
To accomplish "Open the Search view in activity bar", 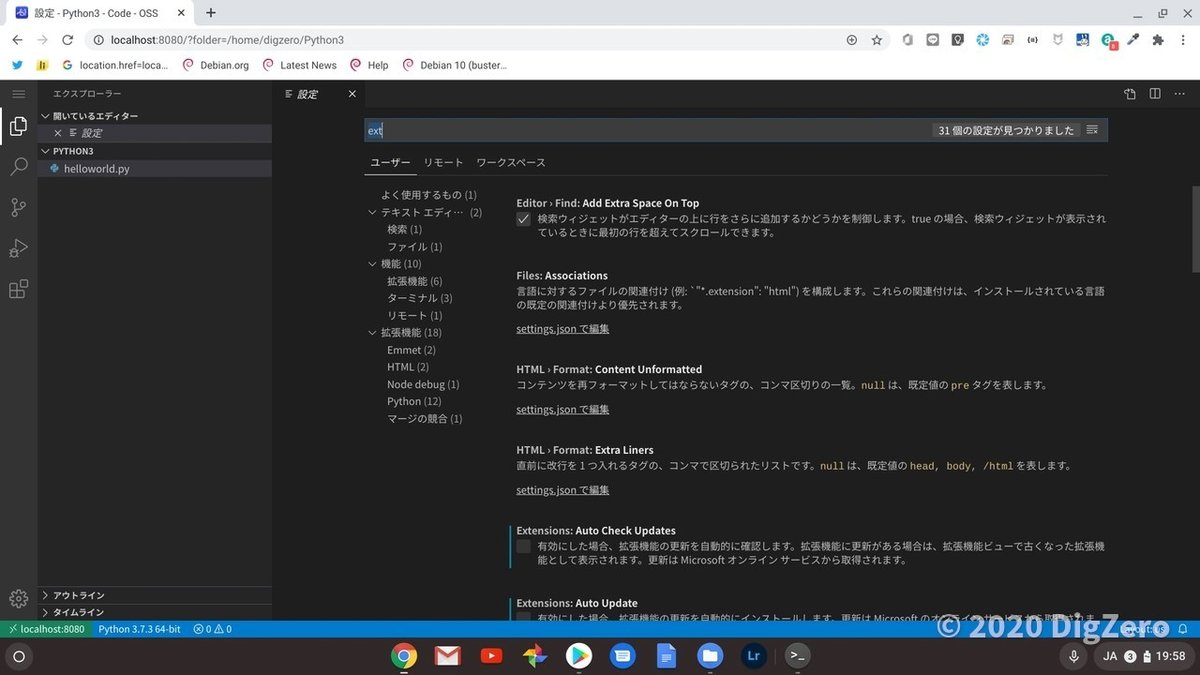I will click(x=18, y=167).
